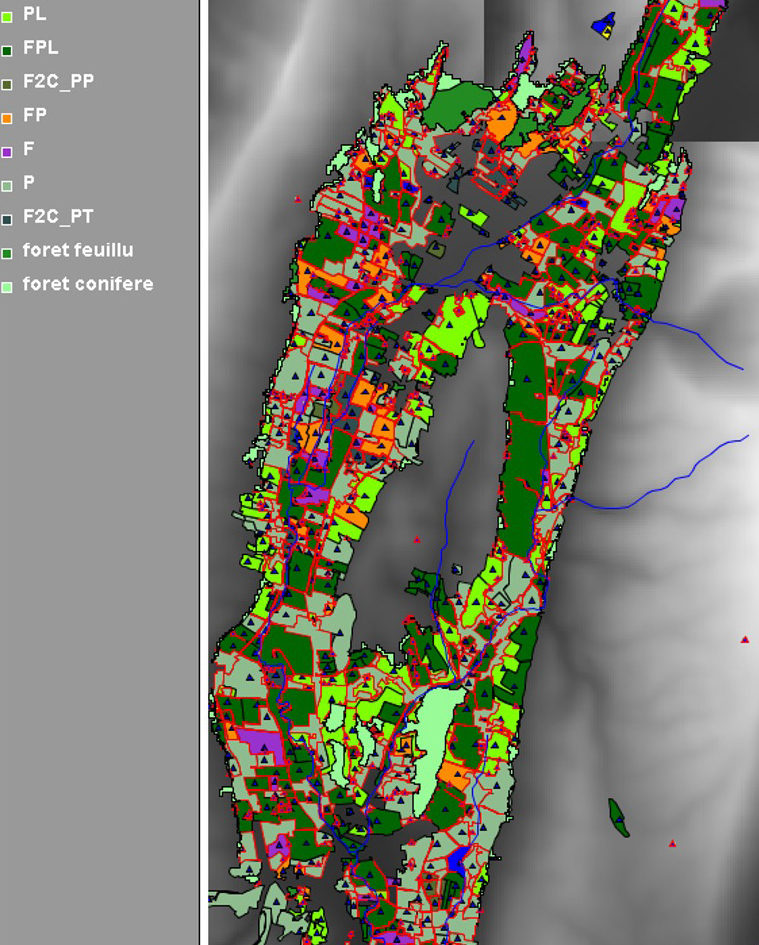This screenshot has height=945, width=759.
Task: Click the PL light green legend swatch
Action: click(x=7, y=17)
